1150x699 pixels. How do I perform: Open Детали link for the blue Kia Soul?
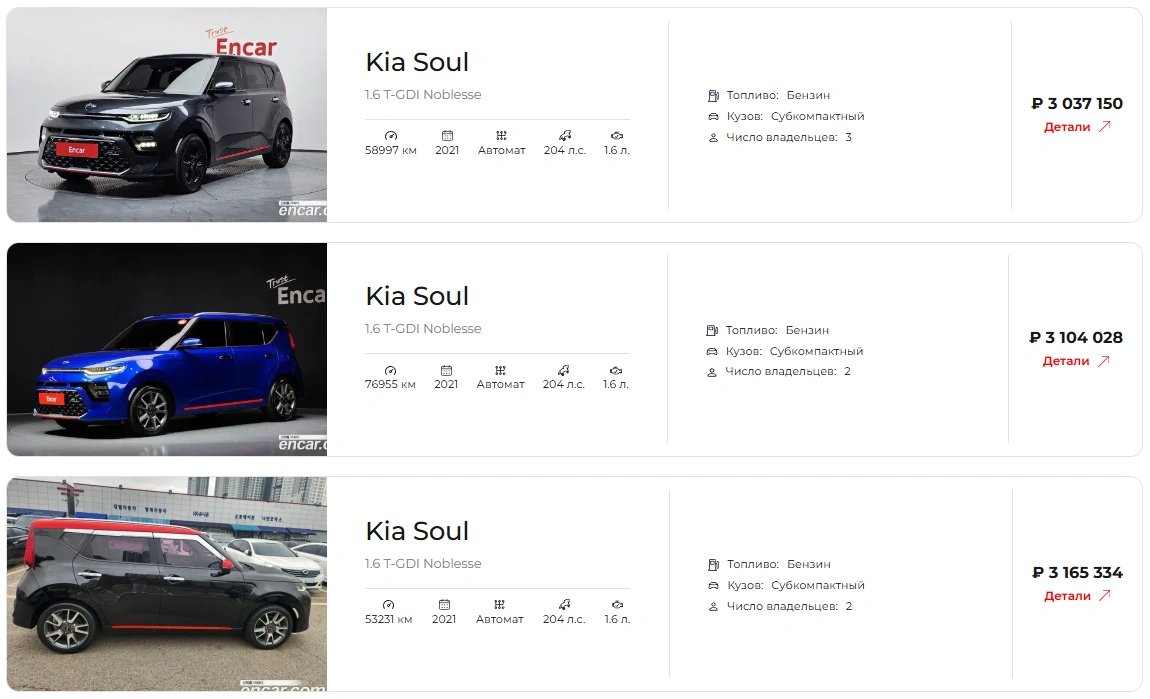1066,361
